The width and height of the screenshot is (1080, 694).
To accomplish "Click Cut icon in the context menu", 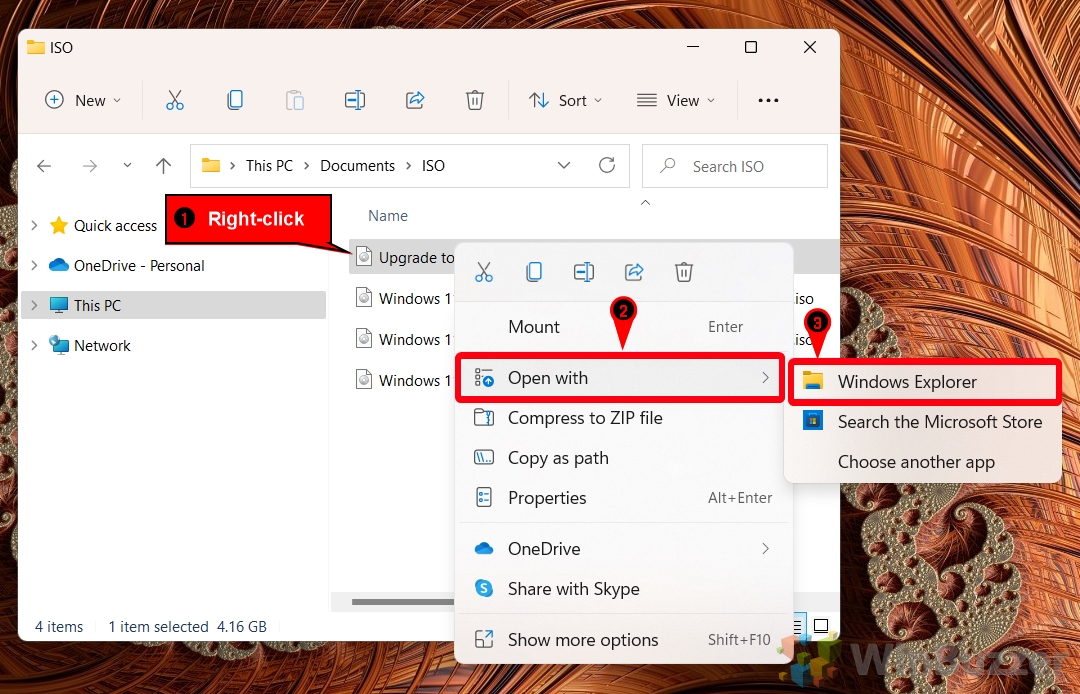I will coord(484,272).
